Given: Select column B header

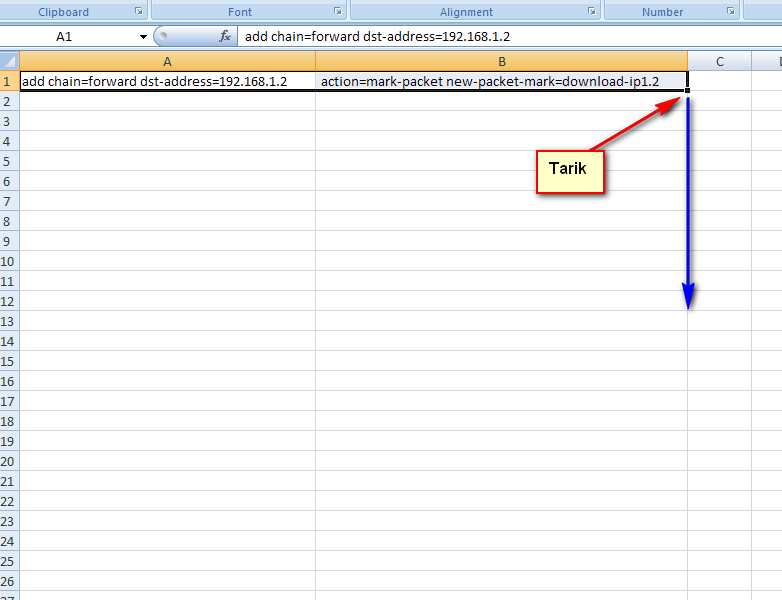Looking at the screenshot, I should point(502,62).
